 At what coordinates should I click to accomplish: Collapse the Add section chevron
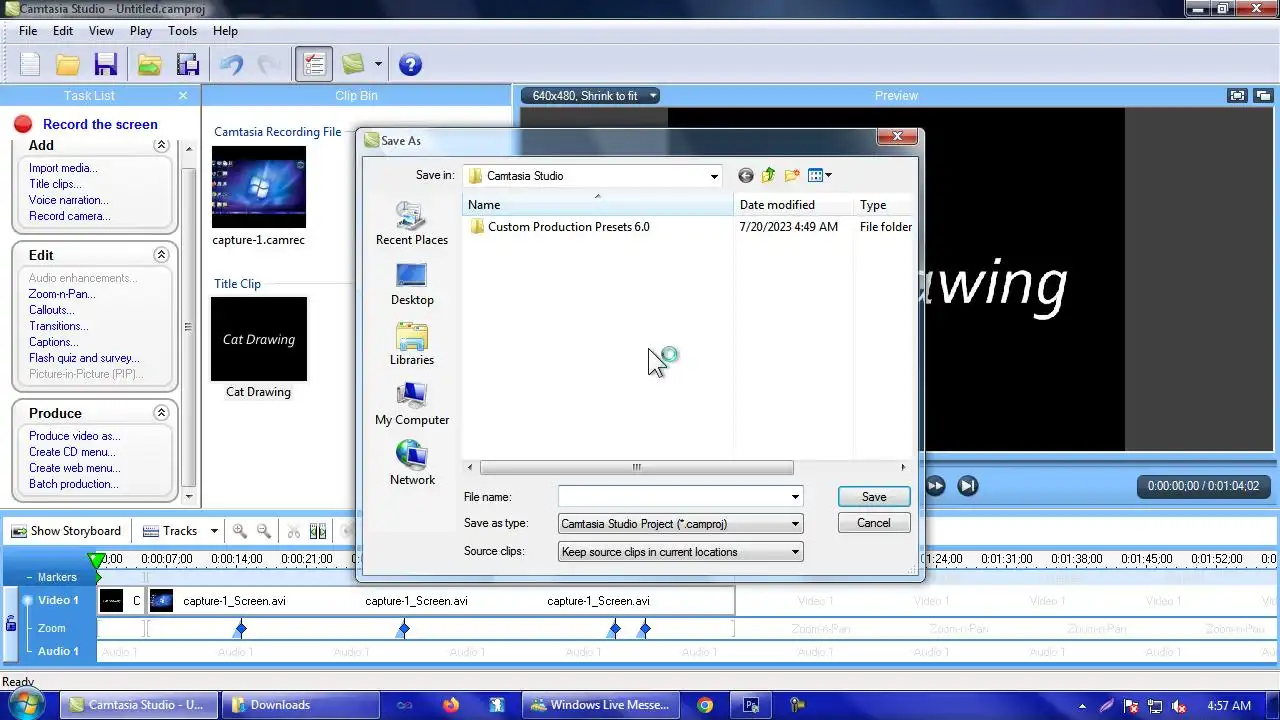pyautogui.click(x=161, y=145)
